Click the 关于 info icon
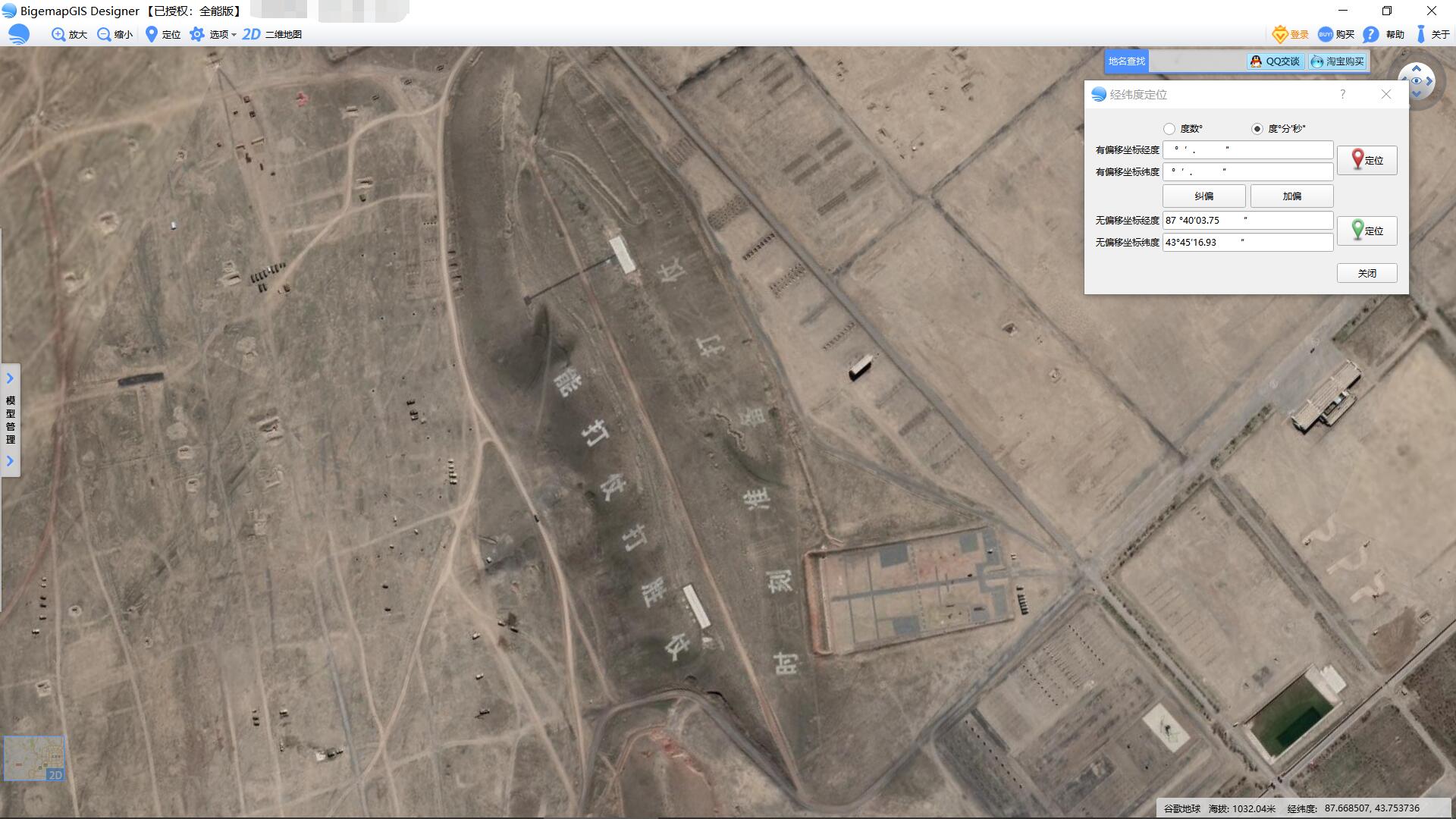The height and width of the screenshot is (819, 1456). coord(1421,34)
